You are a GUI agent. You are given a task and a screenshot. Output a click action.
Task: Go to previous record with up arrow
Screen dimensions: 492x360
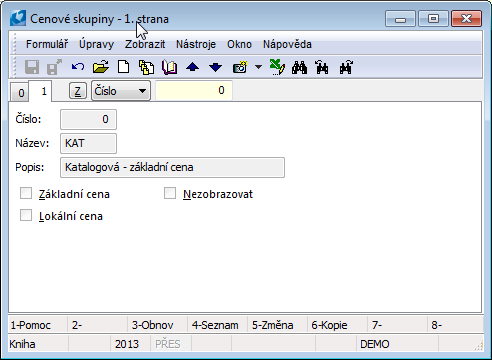coord(192,67)
